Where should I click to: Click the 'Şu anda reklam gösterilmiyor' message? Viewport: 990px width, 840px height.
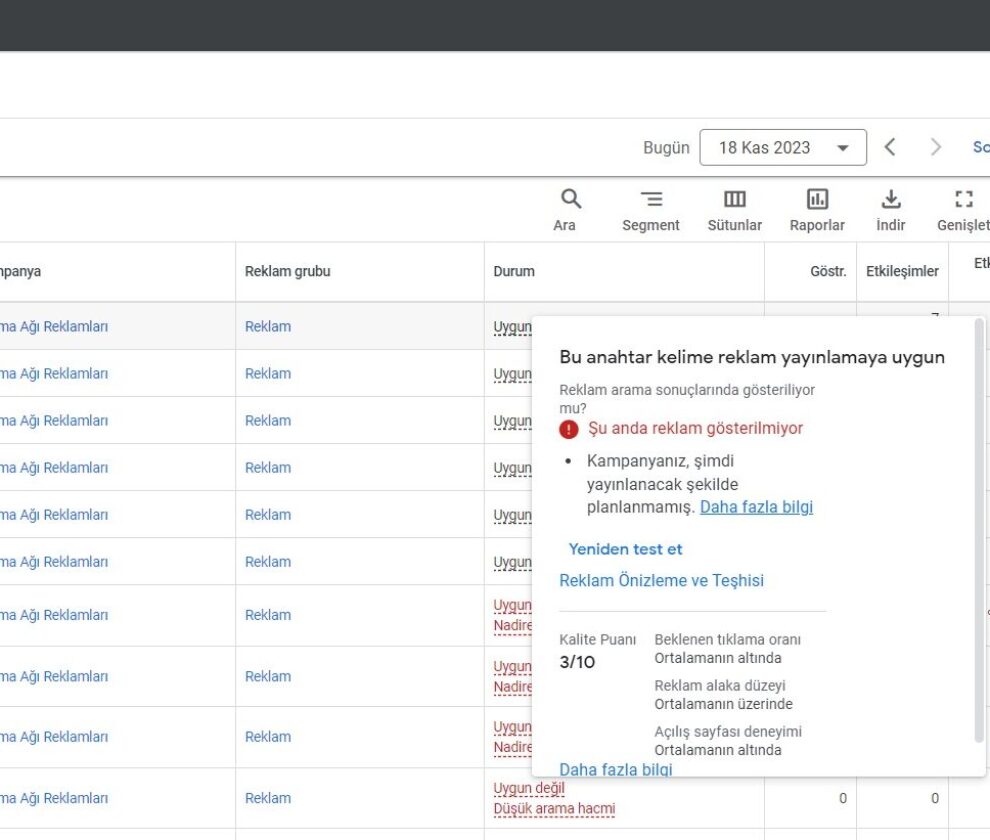(696, 428)
